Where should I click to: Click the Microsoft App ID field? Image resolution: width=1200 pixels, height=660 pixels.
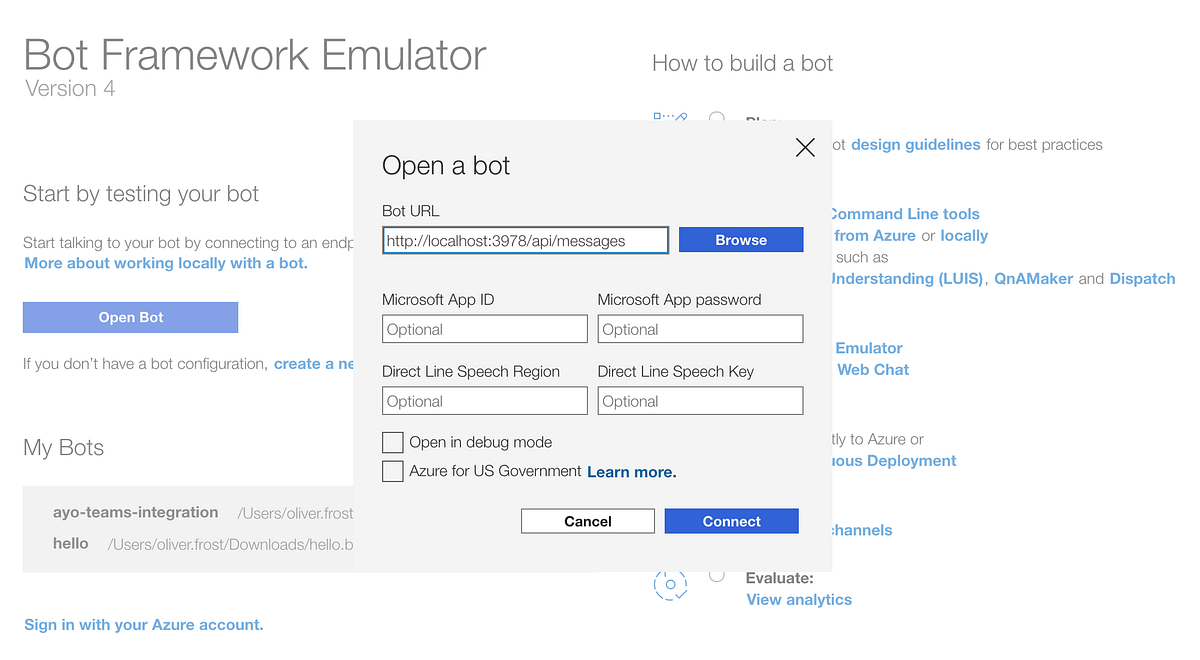(484, 329)
